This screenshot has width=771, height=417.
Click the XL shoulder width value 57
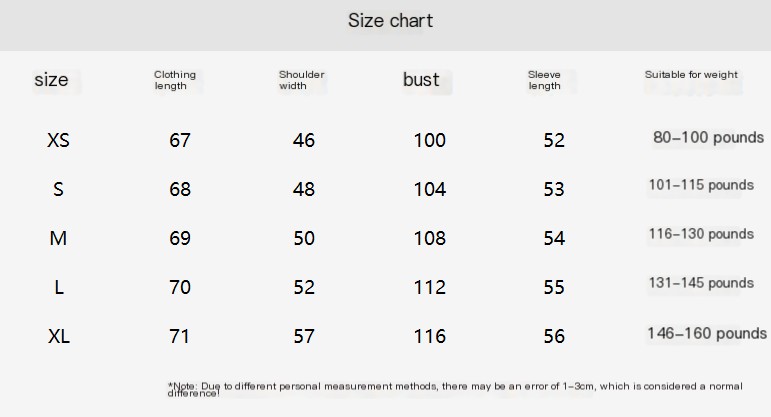click(x=304, y=336)
